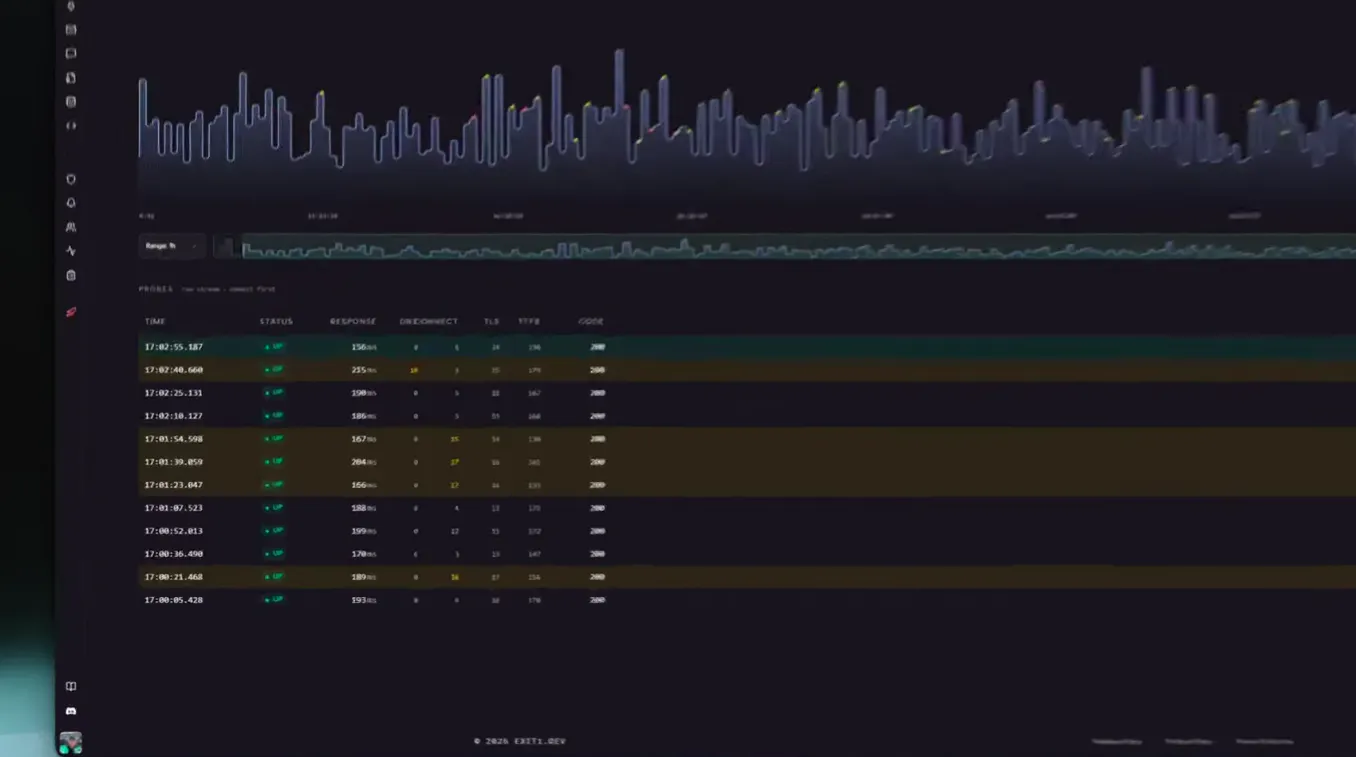Viewport: 1356px width, 757px height.
Task: Click the UP badge in the 17:00:05.428 row
Action: 274,600
